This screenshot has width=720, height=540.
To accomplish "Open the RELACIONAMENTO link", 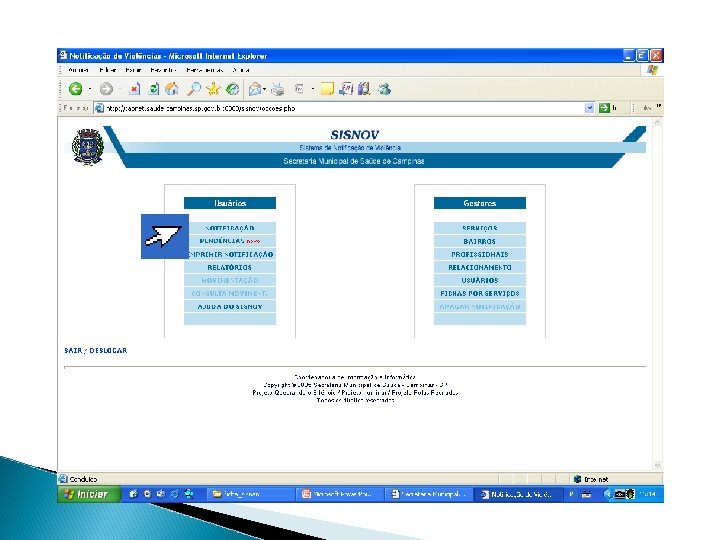I will tap(480, 267).
